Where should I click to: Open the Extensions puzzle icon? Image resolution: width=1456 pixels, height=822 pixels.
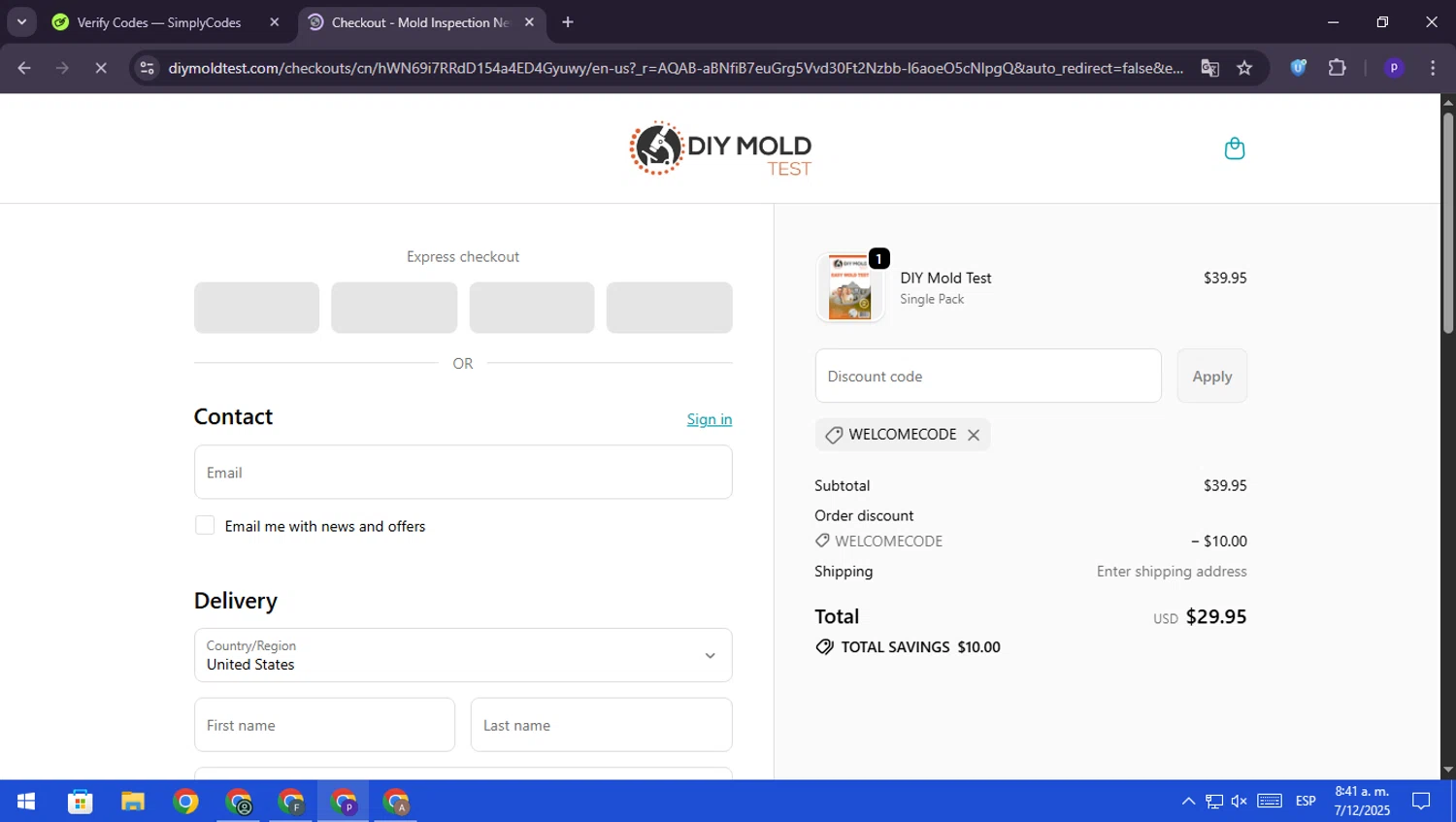click(x=1338, y=68)
